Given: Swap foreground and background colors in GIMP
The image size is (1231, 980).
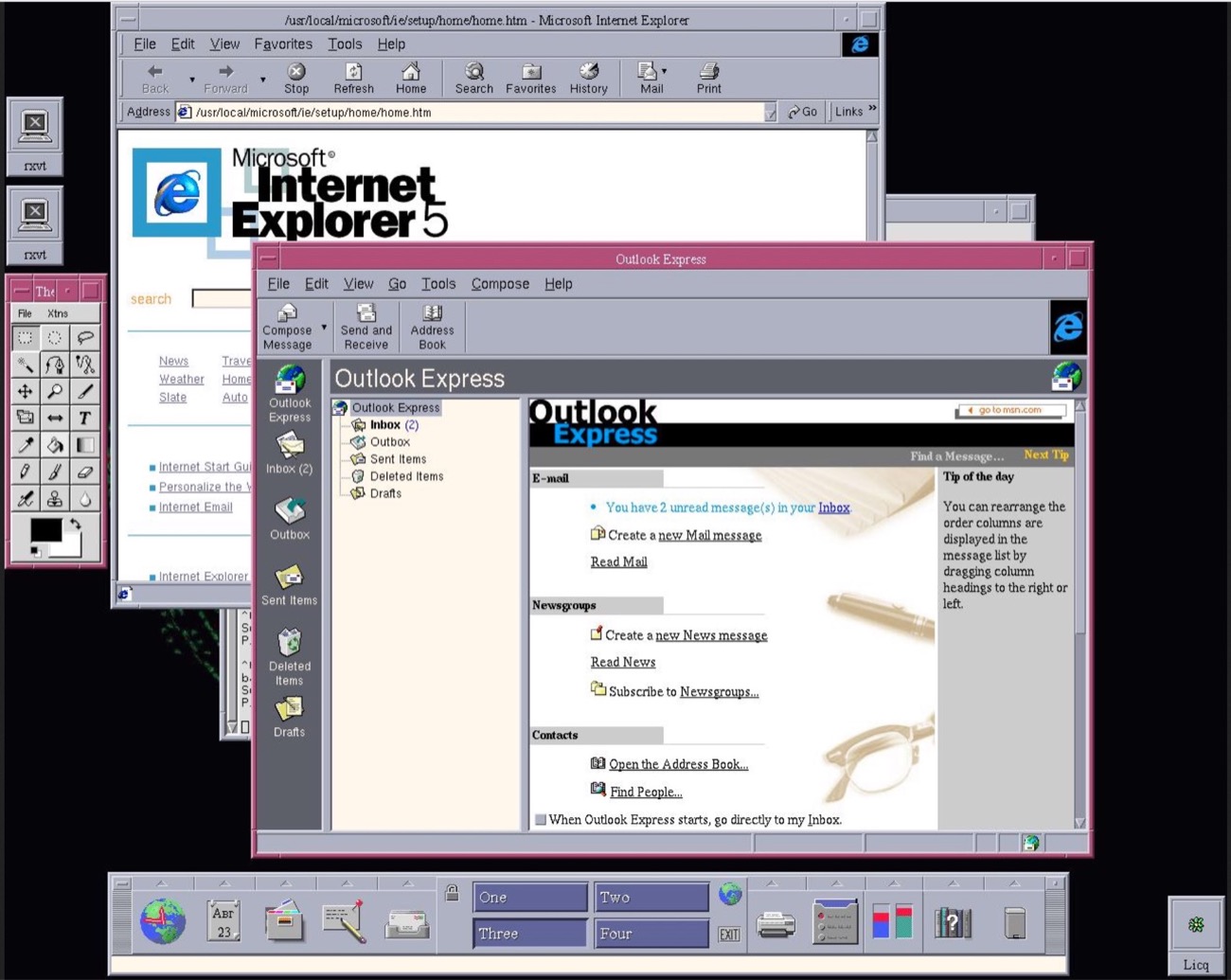Looking at the screenshot, I should [x=75, y=525].
